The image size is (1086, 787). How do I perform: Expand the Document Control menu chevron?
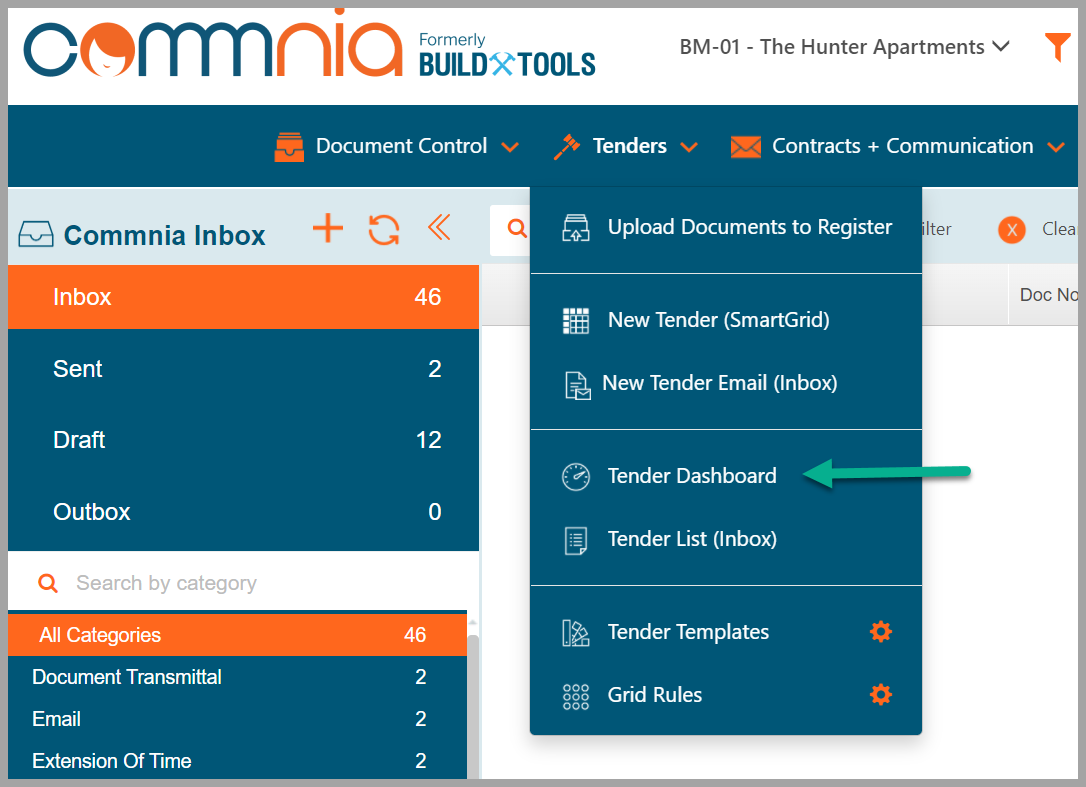click(510, 147)
